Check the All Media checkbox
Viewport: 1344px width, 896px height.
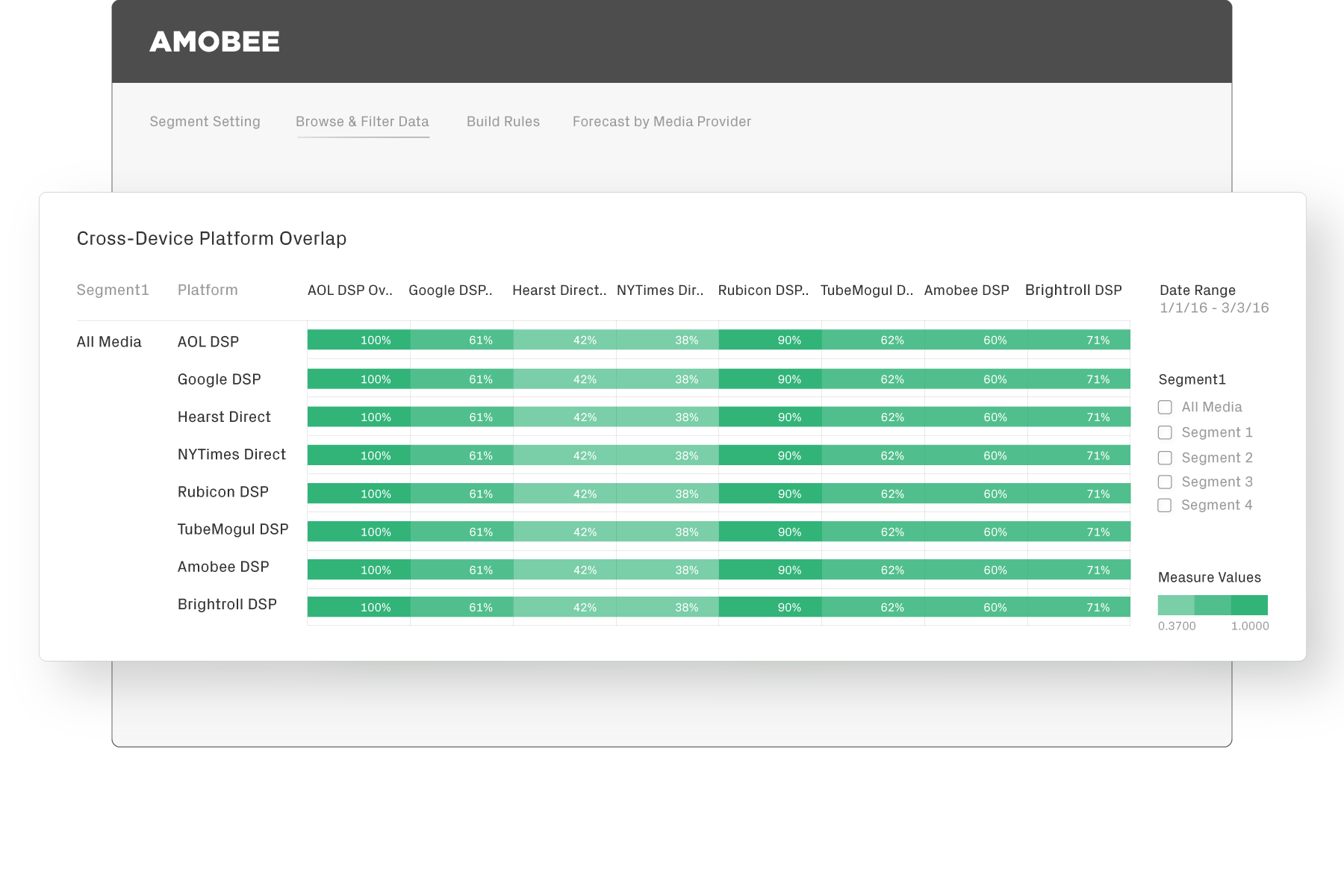tap(1165, 407)
